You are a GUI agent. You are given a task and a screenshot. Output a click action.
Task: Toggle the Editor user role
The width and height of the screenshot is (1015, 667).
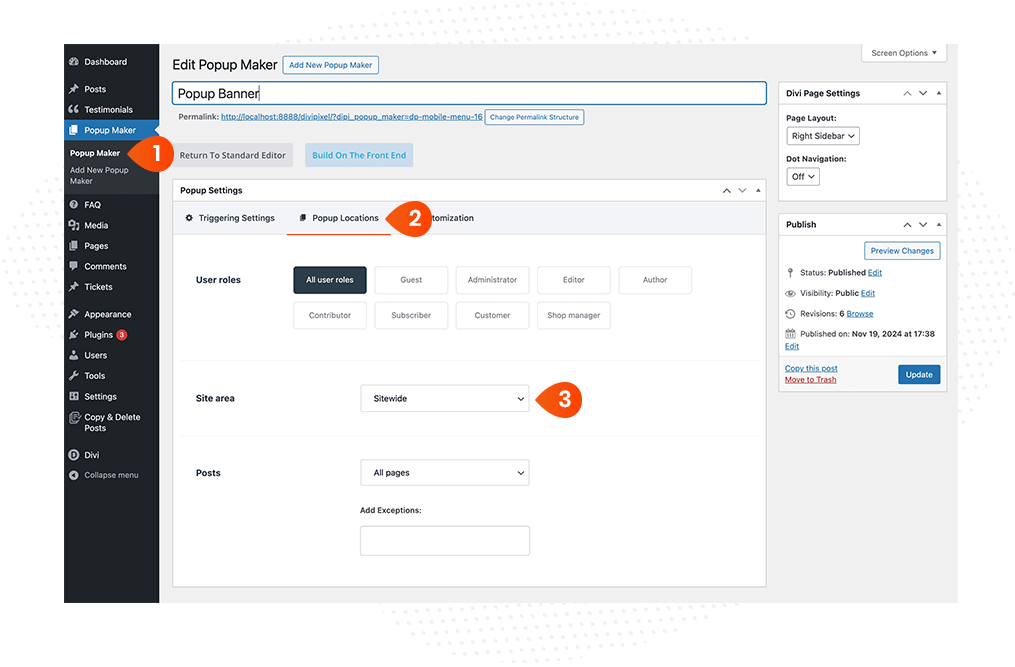pos(574,280)
